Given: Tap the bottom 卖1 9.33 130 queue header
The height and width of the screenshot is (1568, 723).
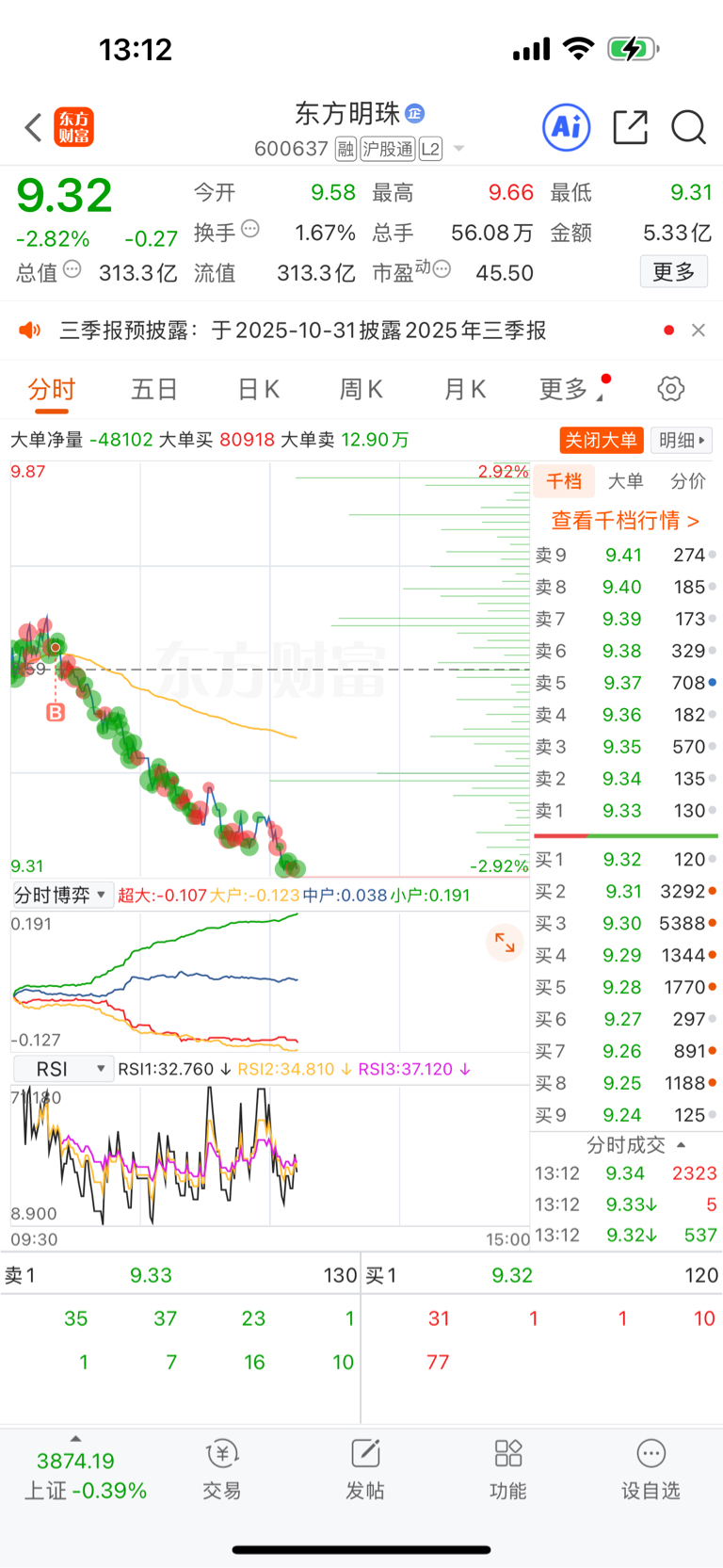Looking at the screenshot, I should (x=180, y=1275).
